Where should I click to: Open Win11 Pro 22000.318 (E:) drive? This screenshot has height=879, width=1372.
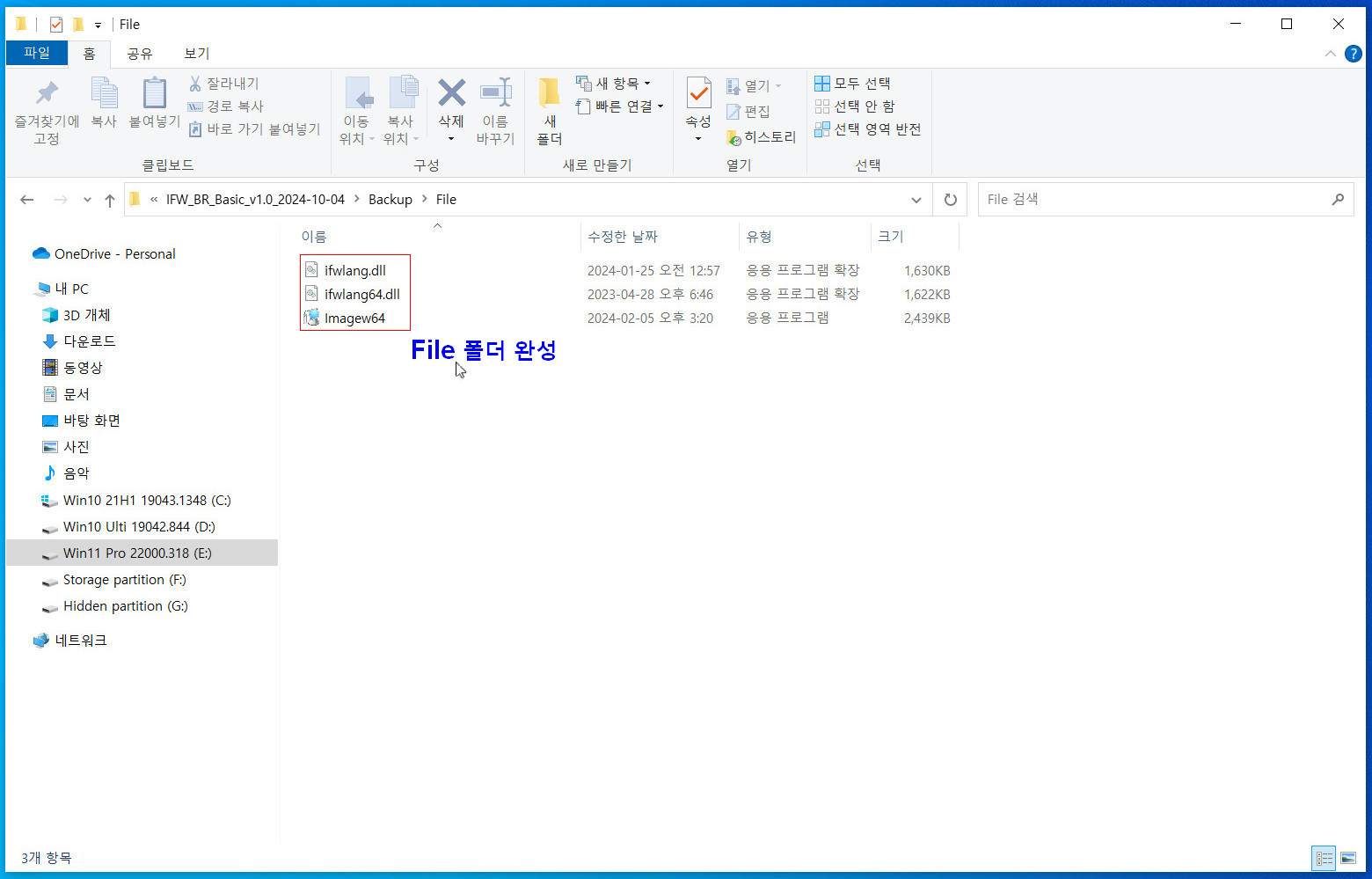click(x=142, y=553)
